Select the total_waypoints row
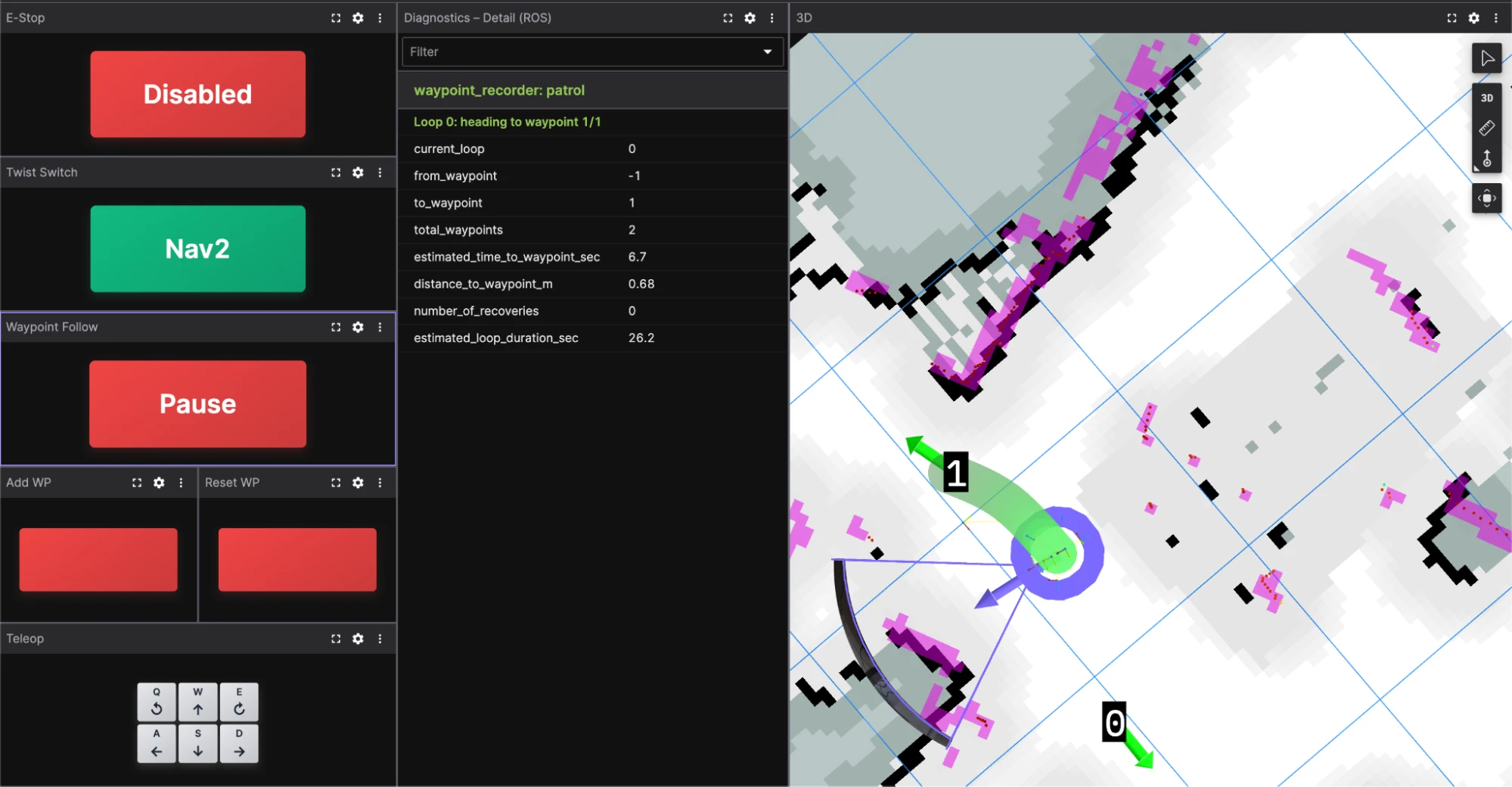 click(593, 230)
